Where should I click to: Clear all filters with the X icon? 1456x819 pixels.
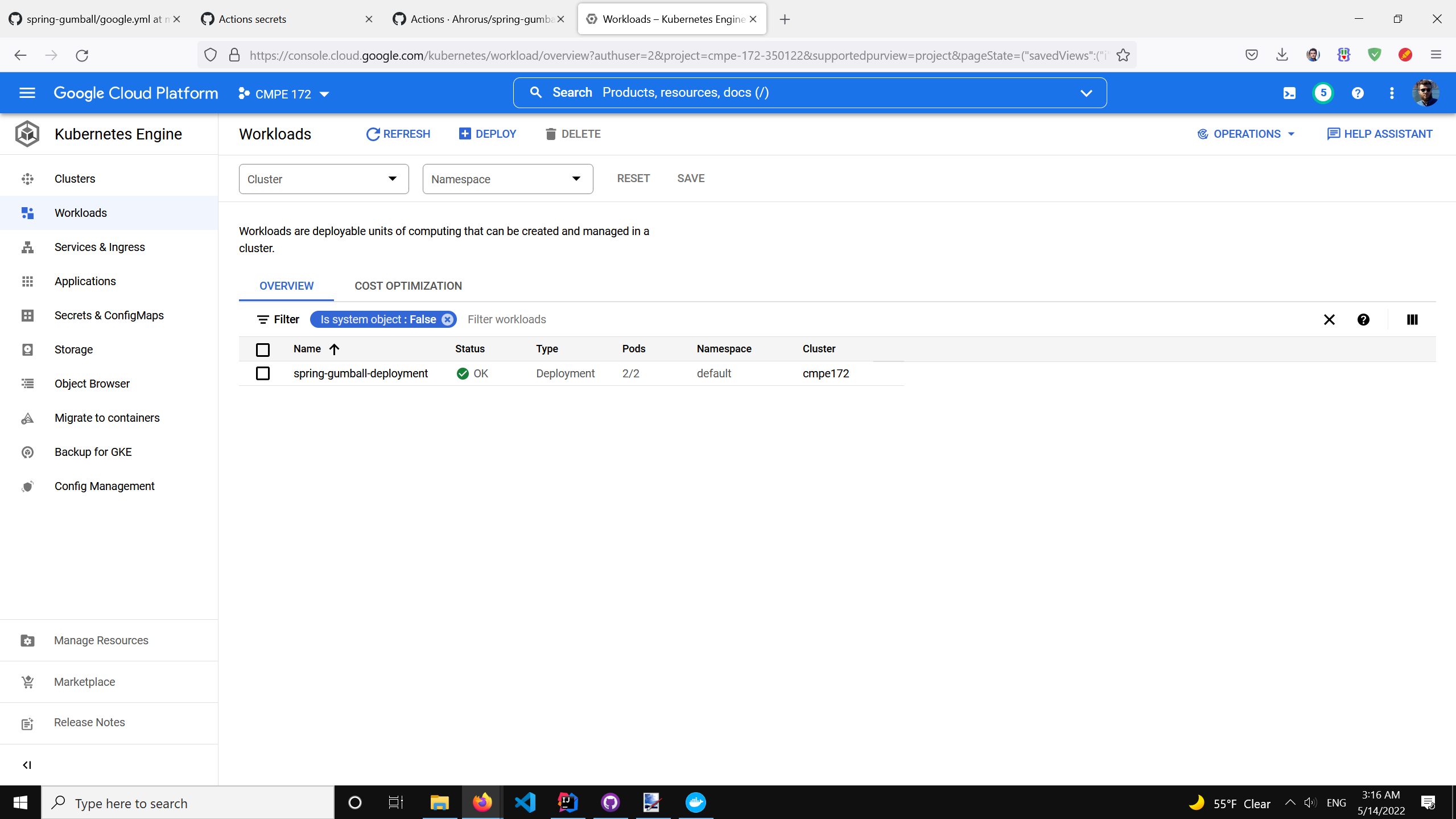(x=1329, y=320)
